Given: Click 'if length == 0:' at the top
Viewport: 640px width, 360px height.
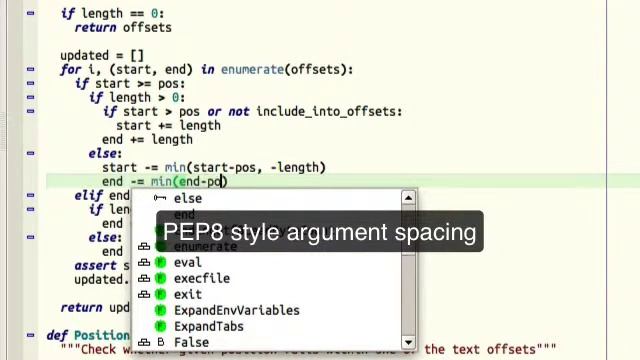Looking at the screenshot, I should [112, 13].
